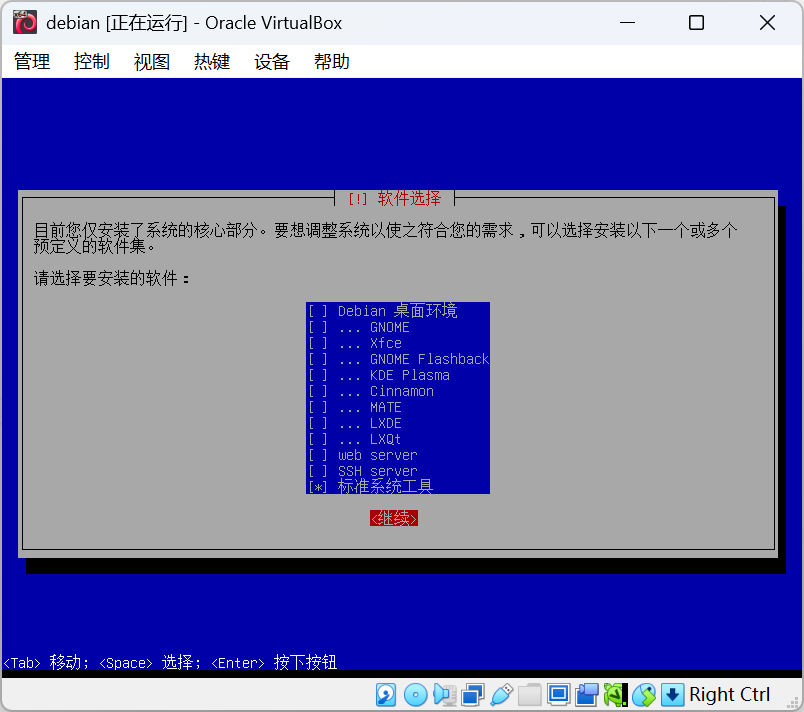The height and width of the screenshot is (712, 804).
Task: Toggle the Debian 桌面环境 checkbox
Action: tap(317, 311)
